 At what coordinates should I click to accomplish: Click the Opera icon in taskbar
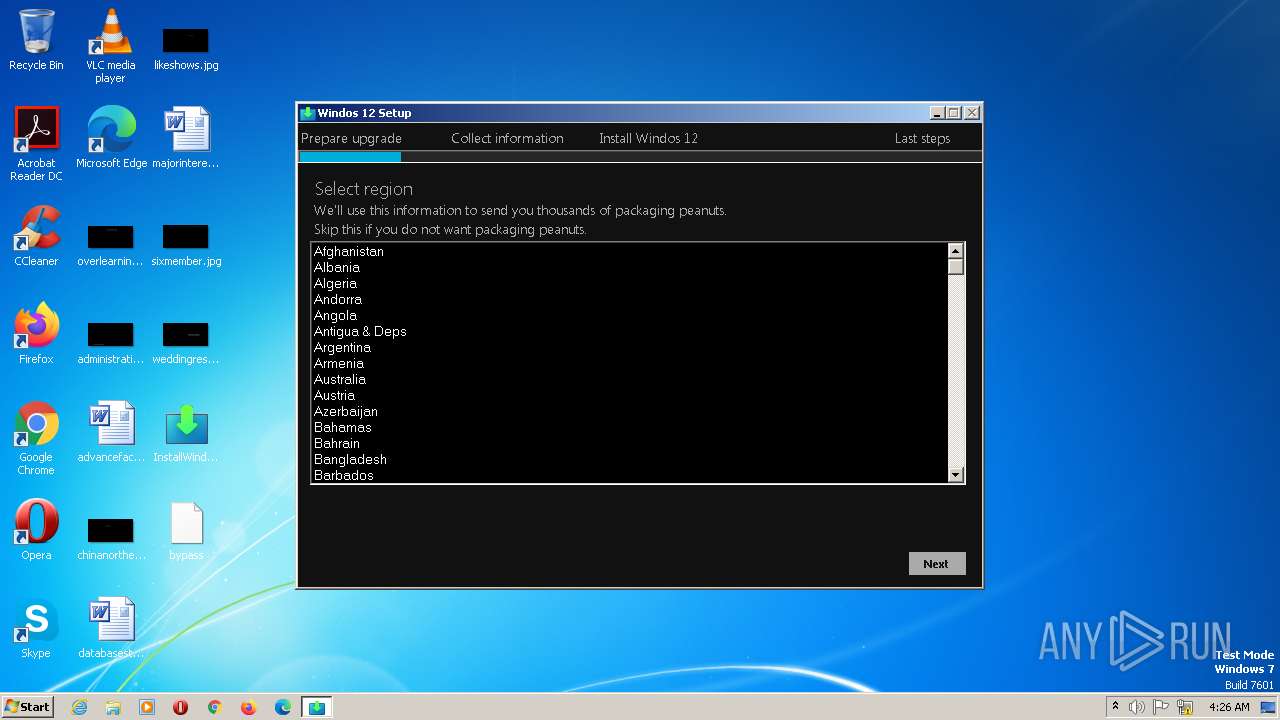[181, 707]
